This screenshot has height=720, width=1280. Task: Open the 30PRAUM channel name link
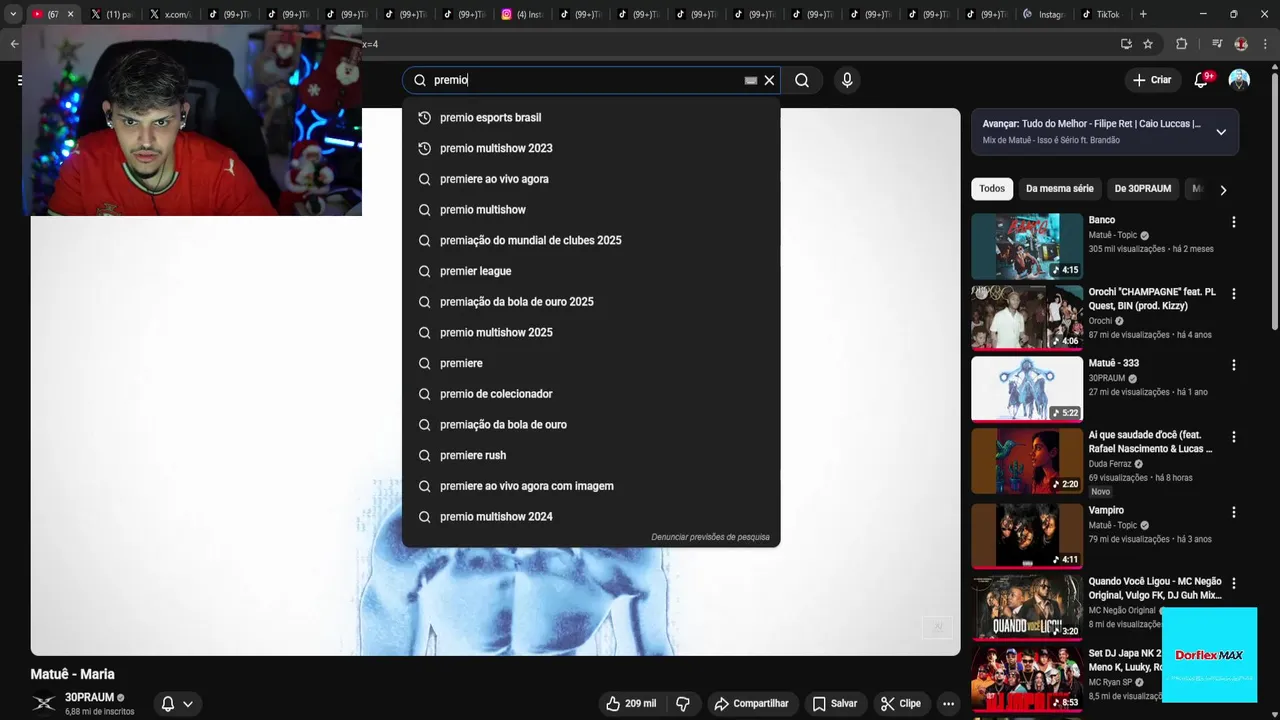pyautogui.click(x=89, y=697)
